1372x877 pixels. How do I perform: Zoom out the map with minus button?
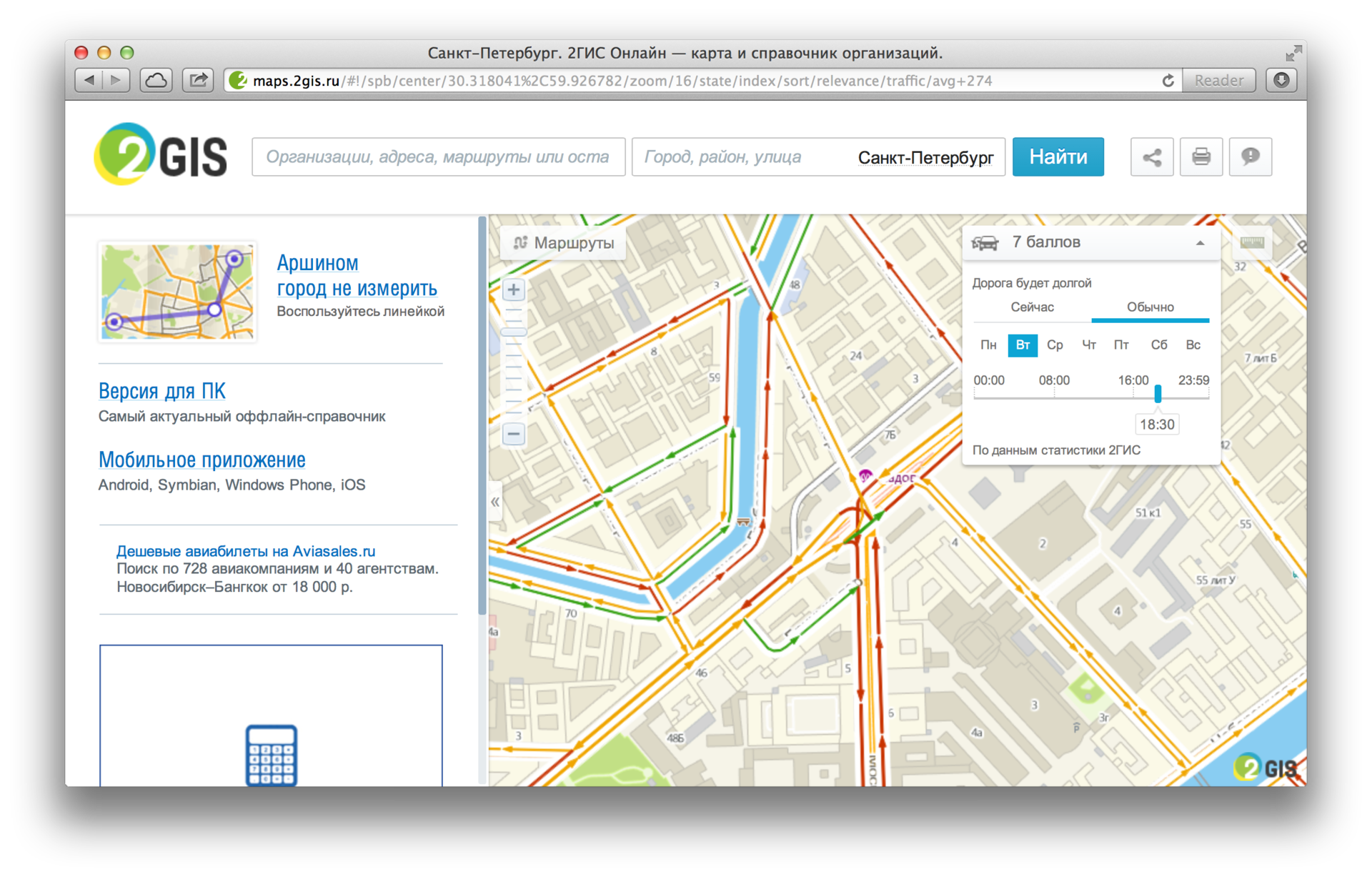[514, 434]
